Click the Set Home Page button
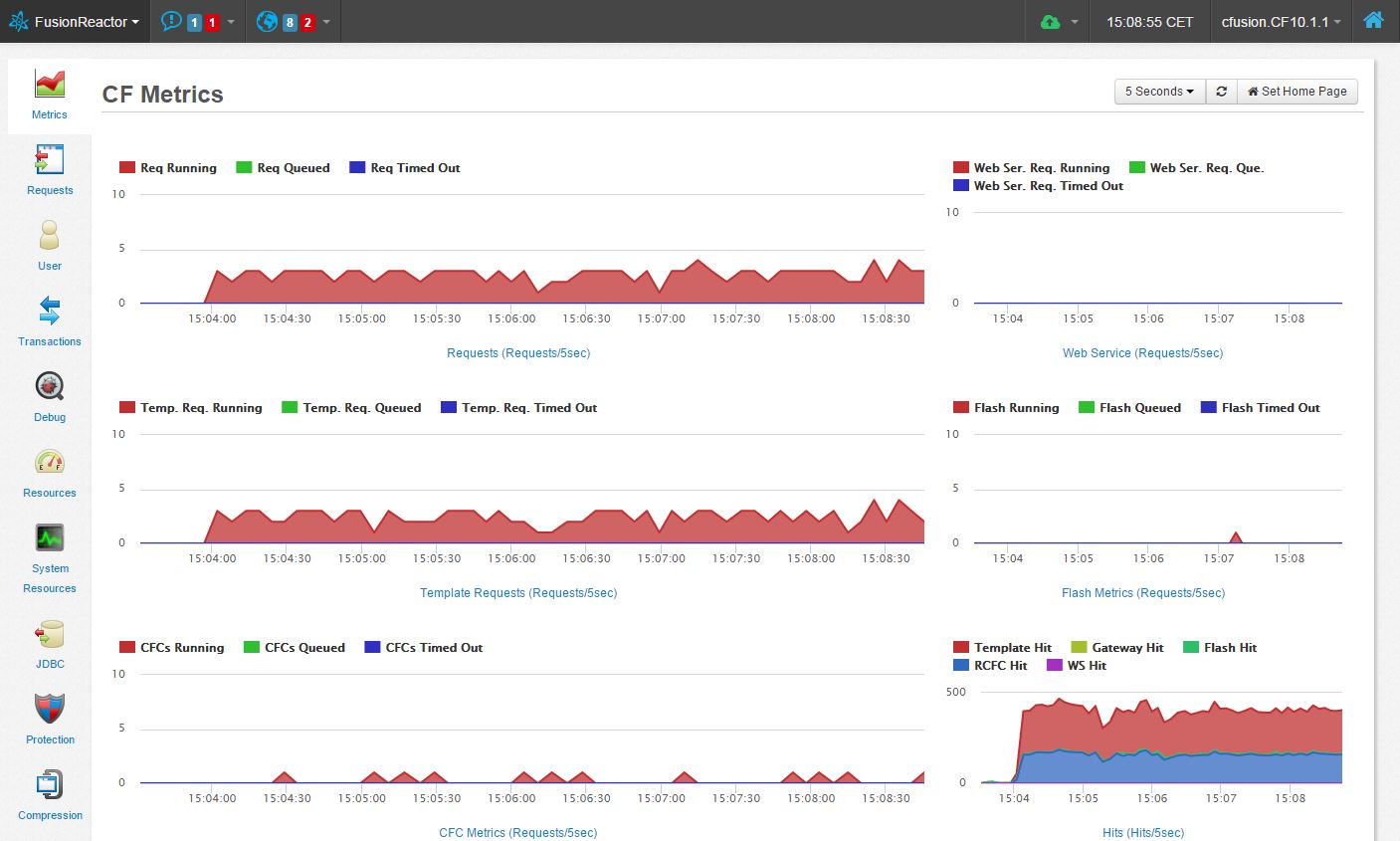 click(x=1297, y=92)
